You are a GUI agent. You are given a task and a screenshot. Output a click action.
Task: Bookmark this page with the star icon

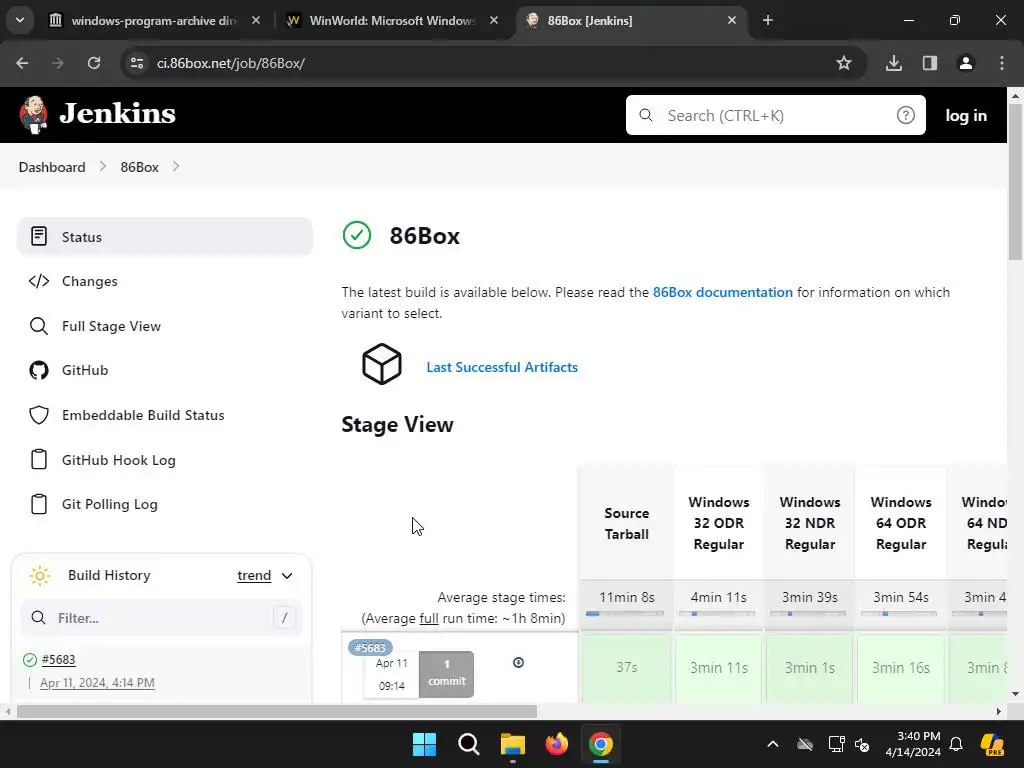tap(844, 63)
